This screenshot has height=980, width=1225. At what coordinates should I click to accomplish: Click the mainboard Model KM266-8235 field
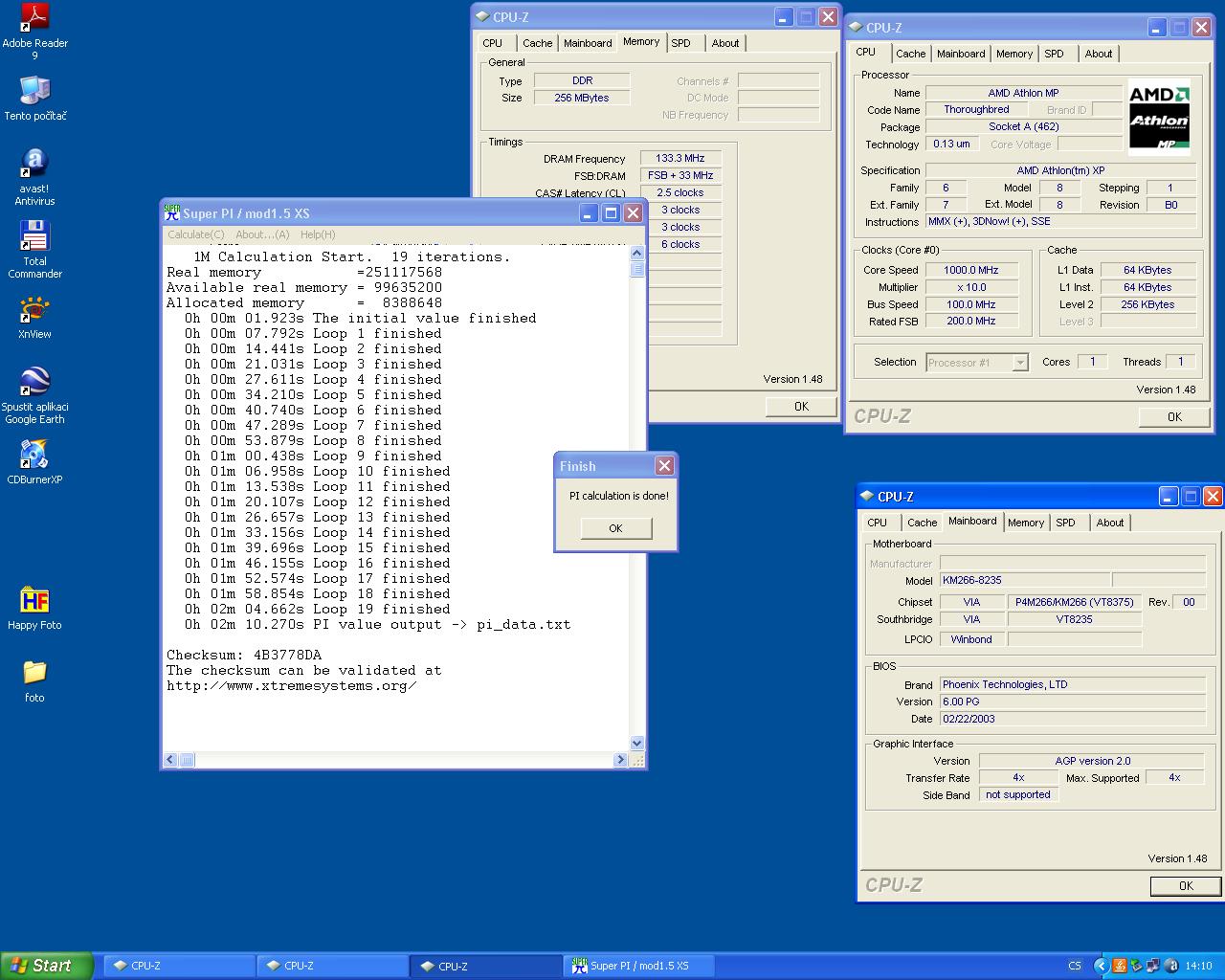click(x=1025, y=580)
